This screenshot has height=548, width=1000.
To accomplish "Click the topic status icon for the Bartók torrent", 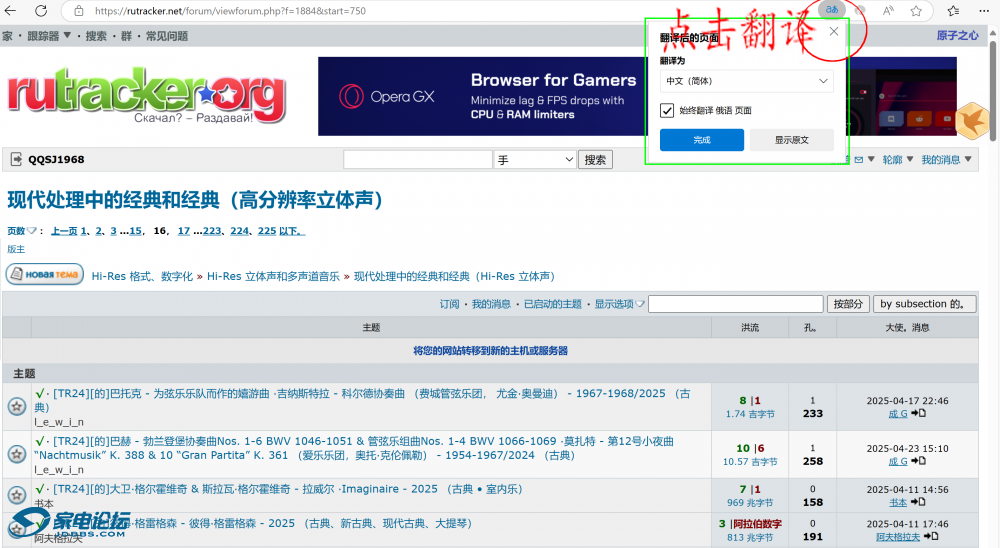I will [x=17, y=407].
